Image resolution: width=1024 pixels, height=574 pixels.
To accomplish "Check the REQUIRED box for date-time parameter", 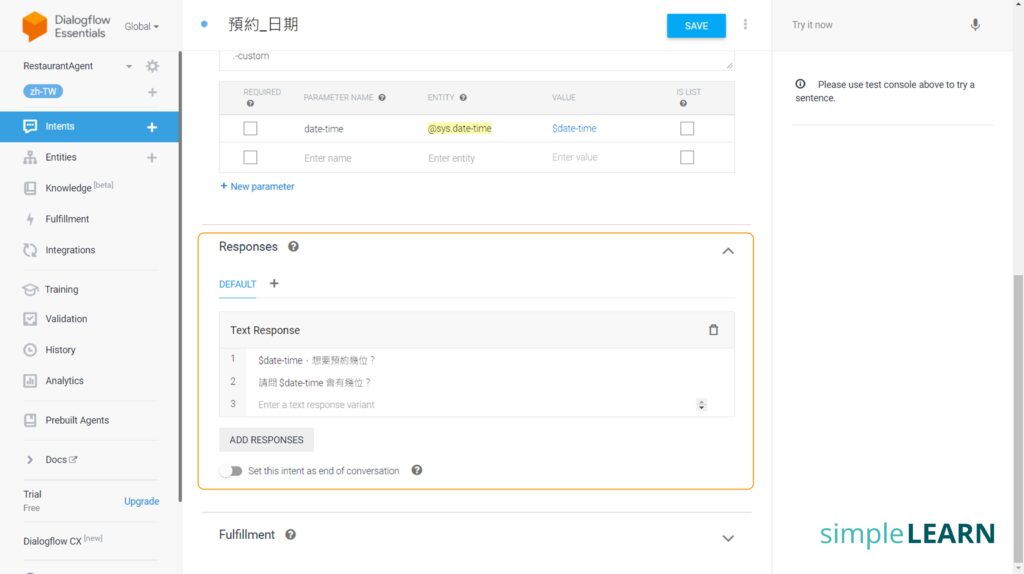I will 250,128.
